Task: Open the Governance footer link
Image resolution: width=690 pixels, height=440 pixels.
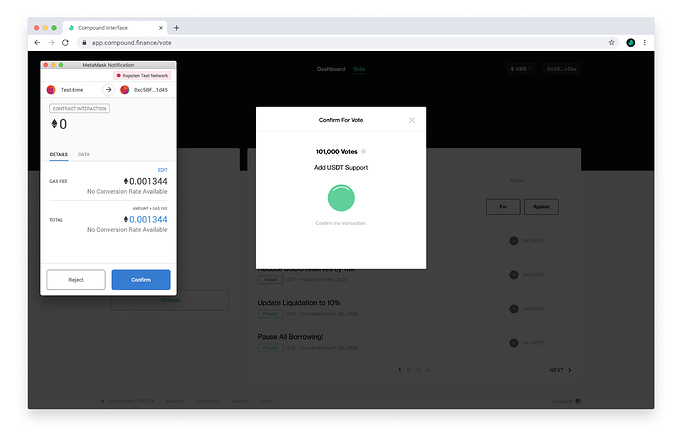Action: tap(207, 401)
